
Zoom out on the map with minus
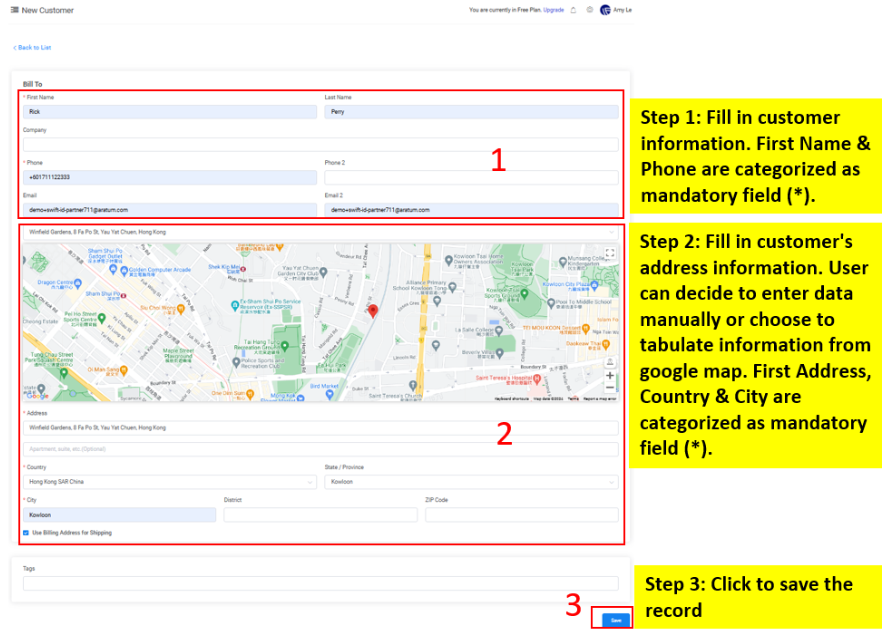coord(609,387)
